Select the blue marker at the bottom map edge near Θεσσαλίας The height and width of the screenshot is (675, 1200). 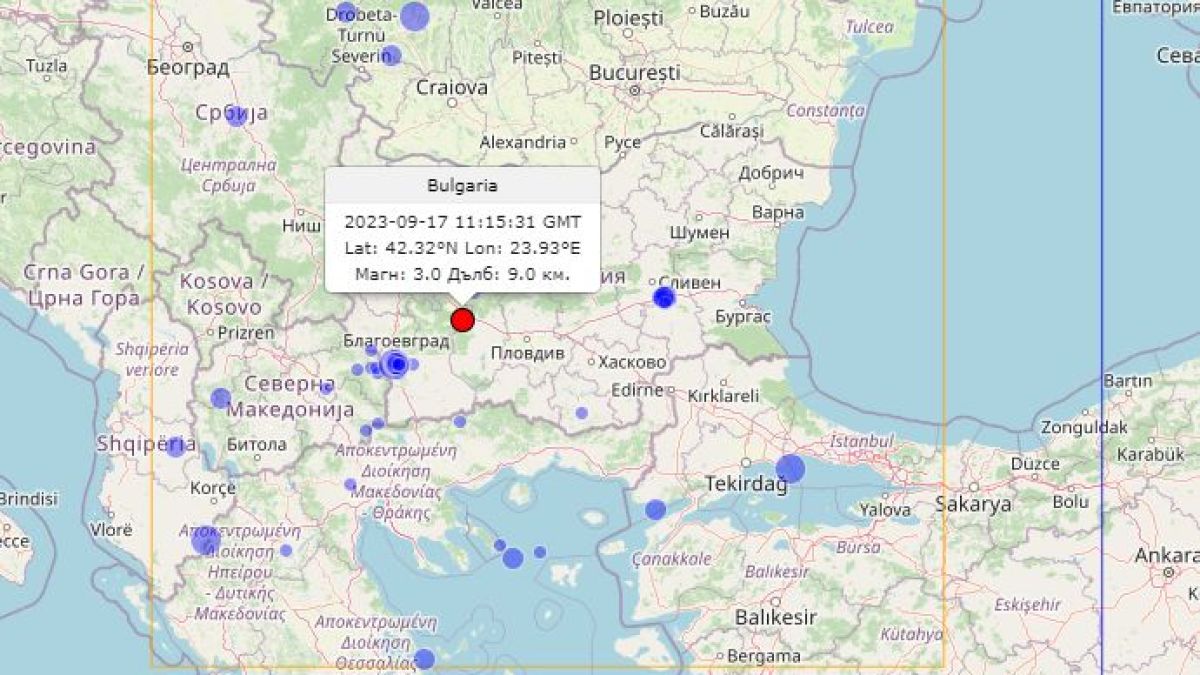[424, 659]
